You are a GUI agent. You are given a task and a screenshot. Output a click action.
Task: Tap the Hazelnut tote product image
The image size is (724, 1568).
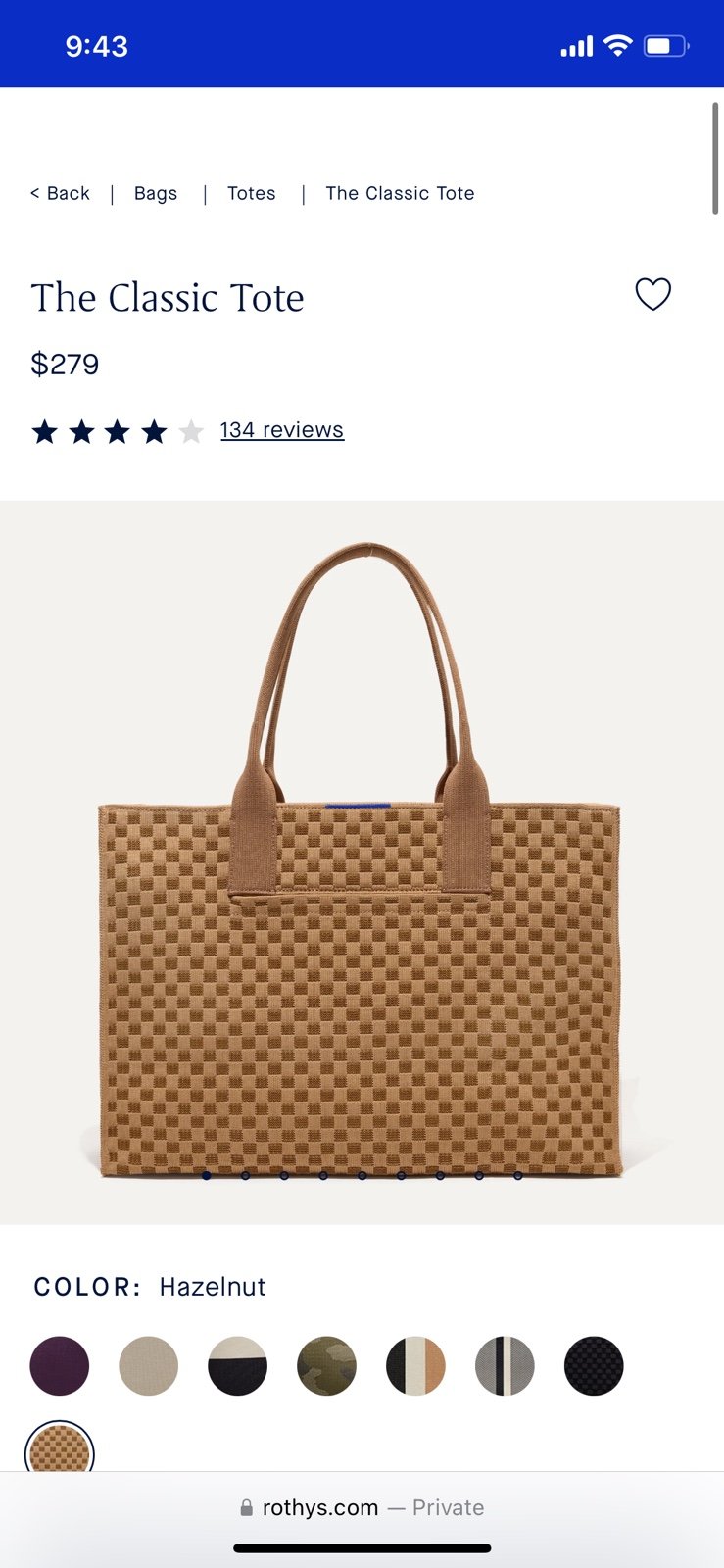click(362, 862)
